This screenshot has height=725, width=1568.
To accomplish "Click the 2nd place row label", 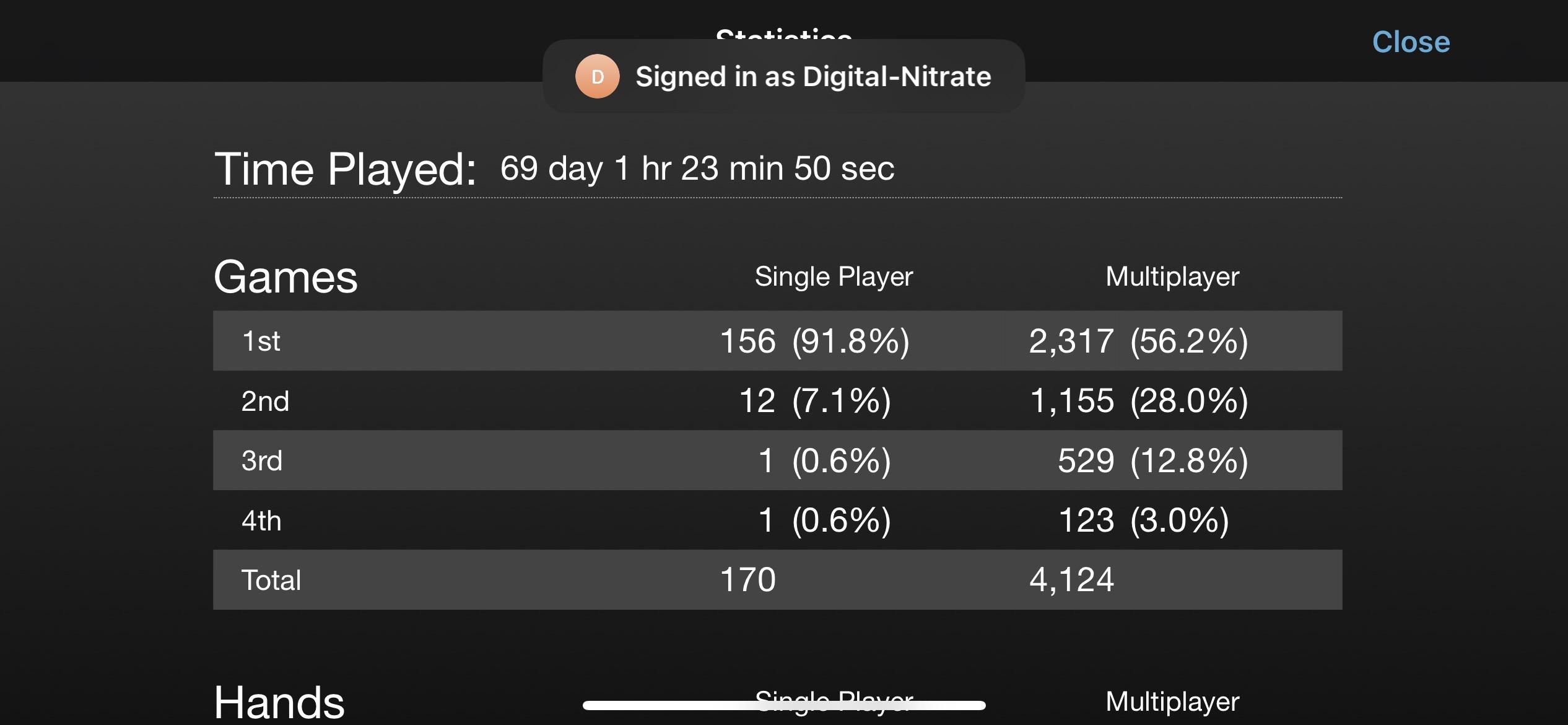I will coord(265,402).
